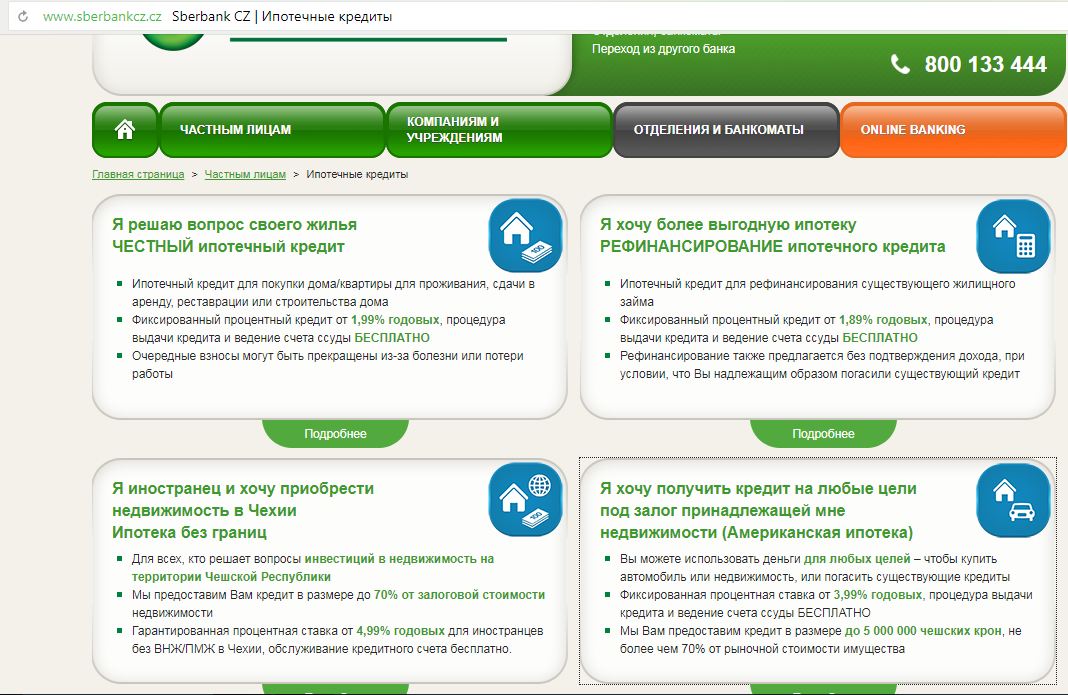Open heading Я решаю вопрос своего жилья
This screenshot has height=695, width=1068.
click(x=234, y=224)
